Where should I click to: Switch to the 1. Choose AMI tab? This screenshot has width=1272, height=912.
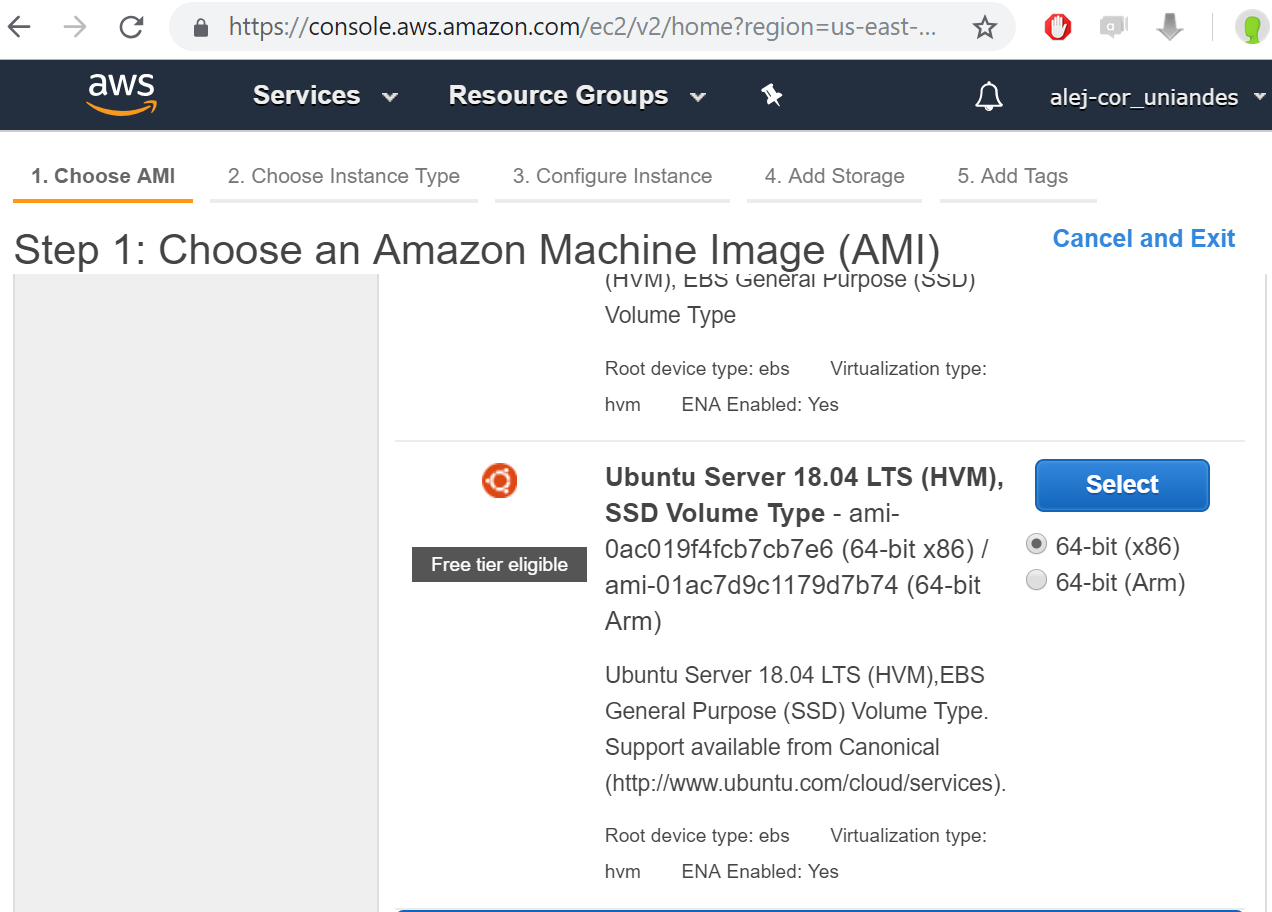pos(103,177)
